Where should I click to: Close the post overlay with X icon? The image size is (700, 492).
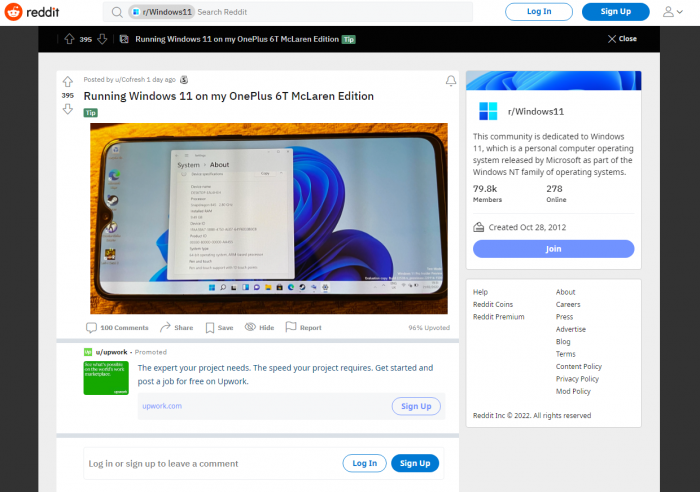(612, 39)
